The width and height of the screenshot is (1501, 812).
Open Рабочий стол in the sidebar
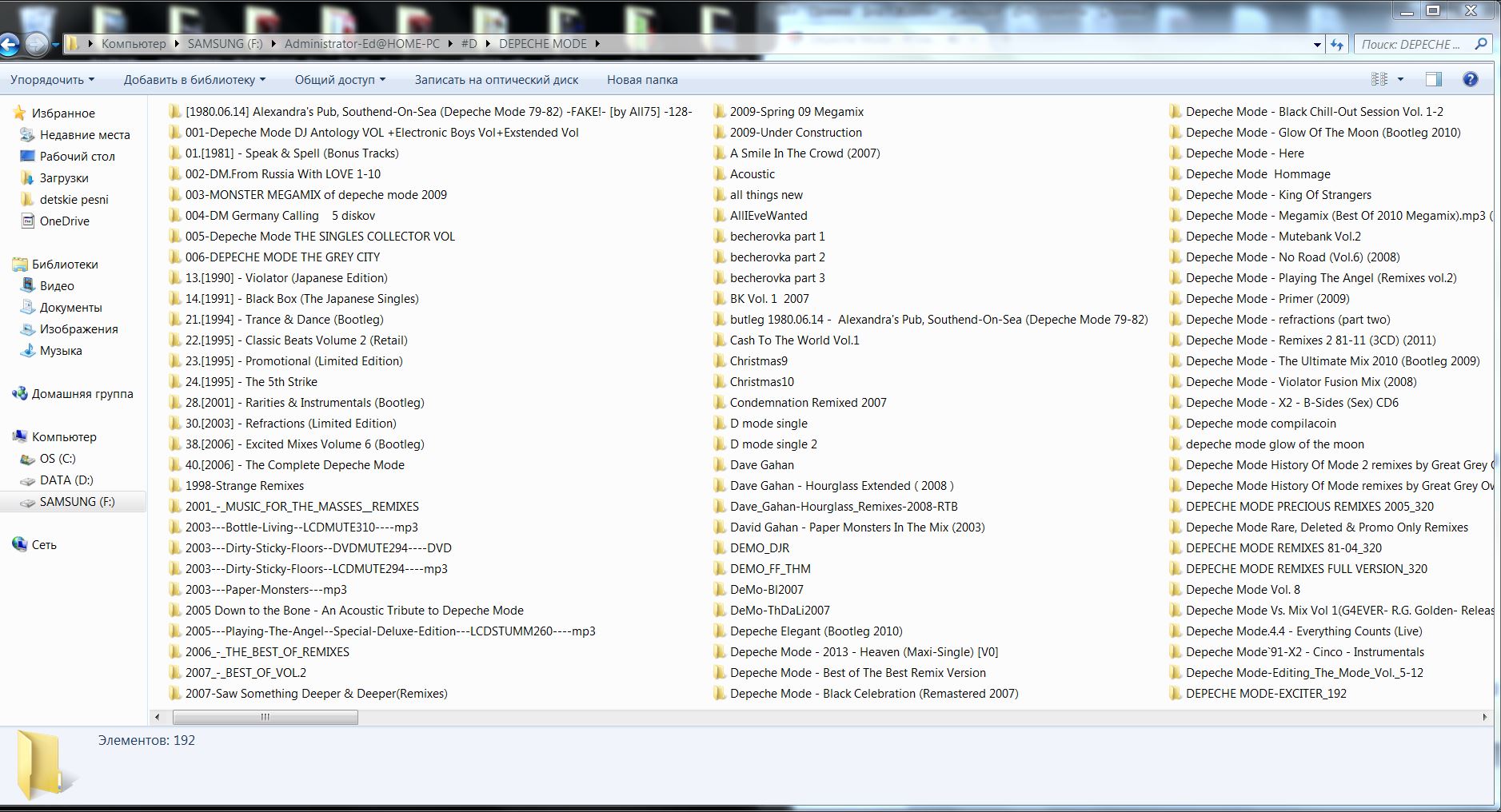(78, 157)
